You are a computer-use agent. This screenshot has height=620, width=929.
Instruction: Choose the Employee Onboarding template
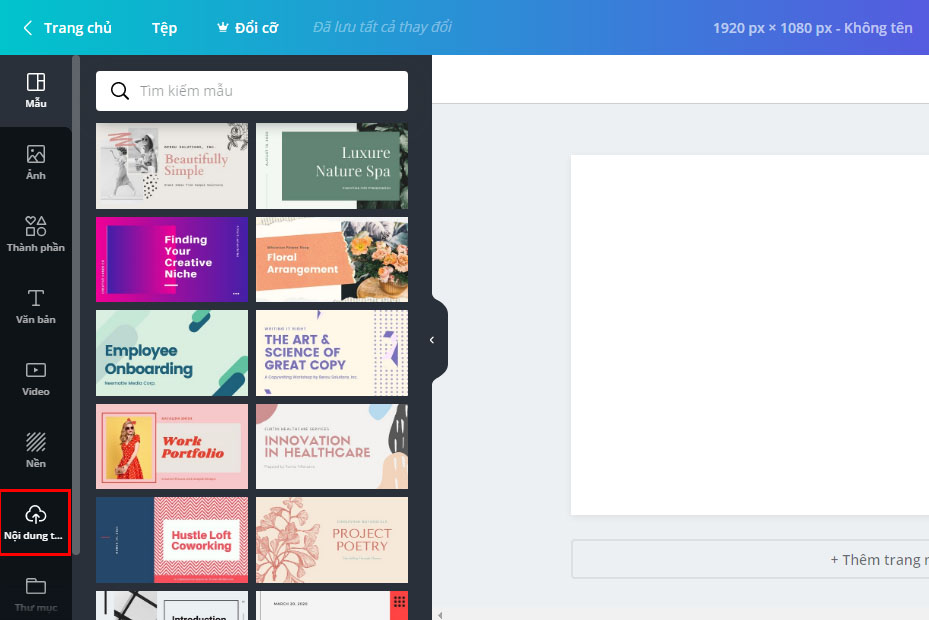click(172, 353)
